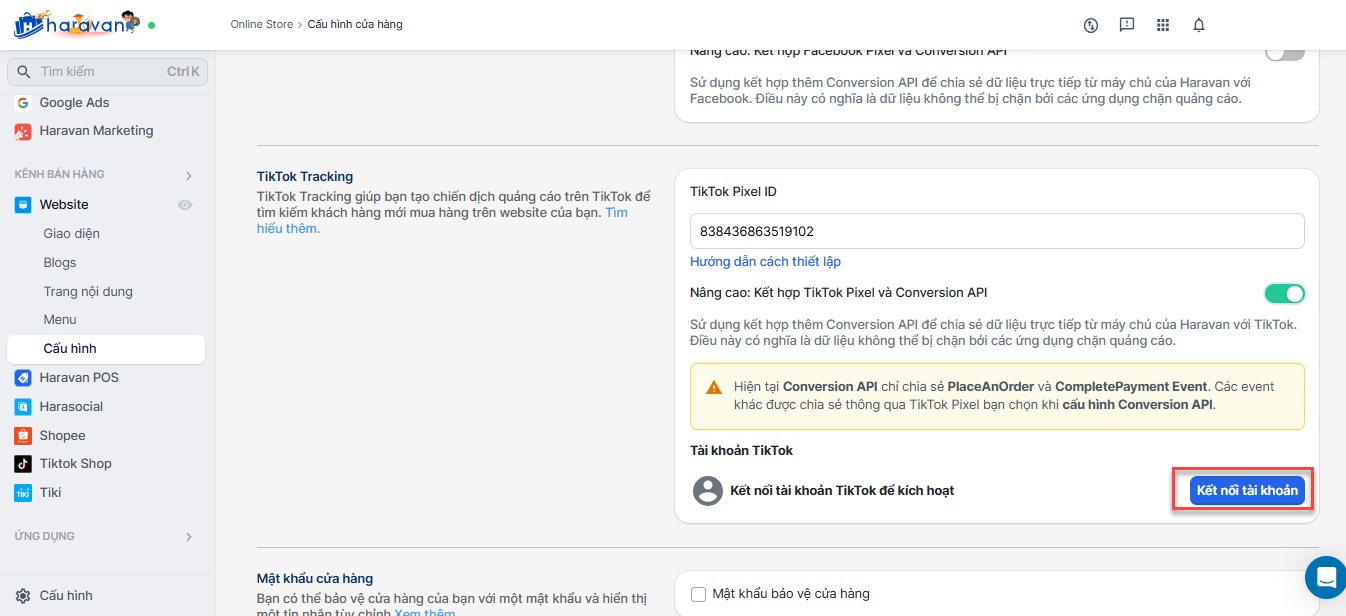1346x616 pixels.
Task: Click the Haravan logo
Action: (75, 24)
